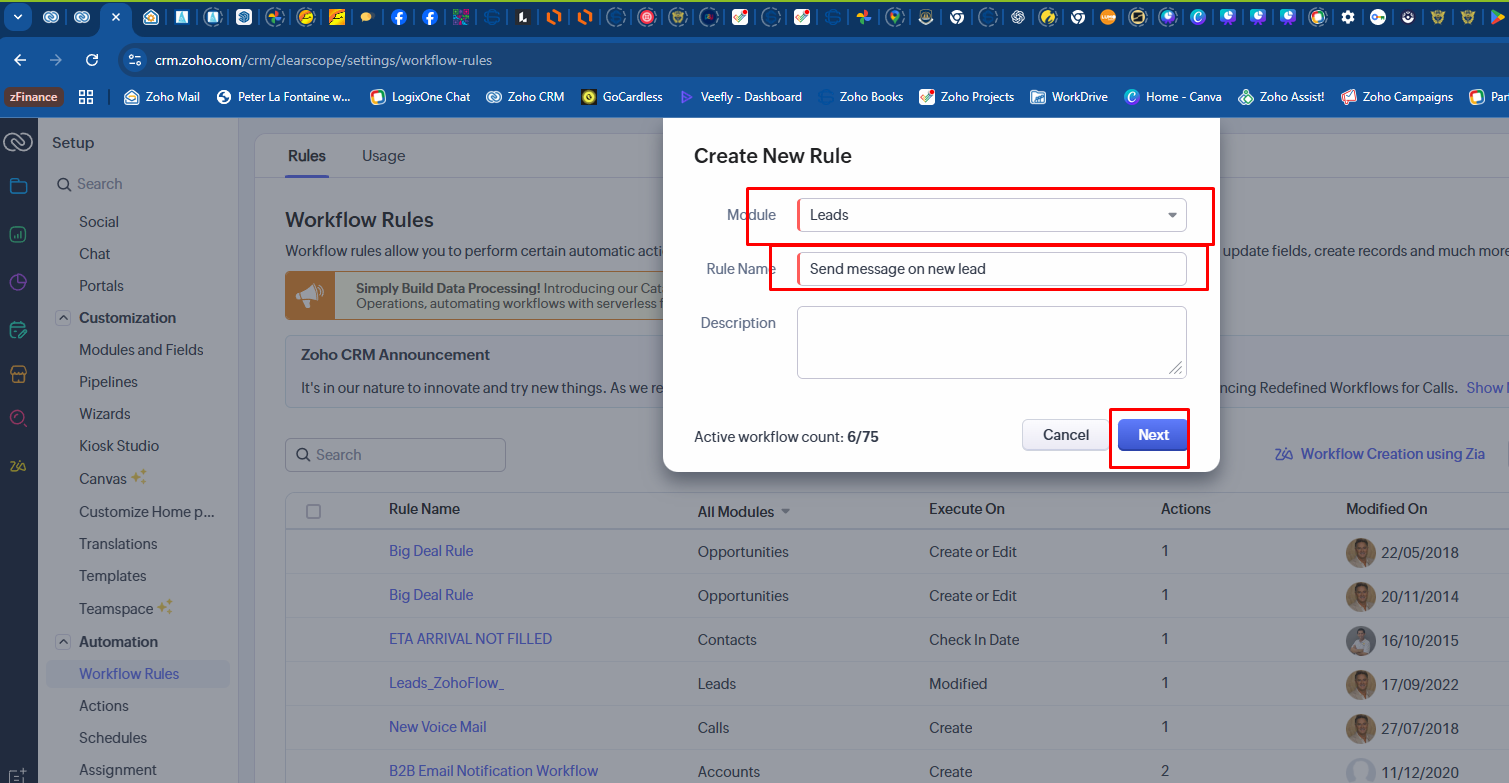
Task: Open the Zoho Campaigns bookmark
Action: (x=1397, y=97)
